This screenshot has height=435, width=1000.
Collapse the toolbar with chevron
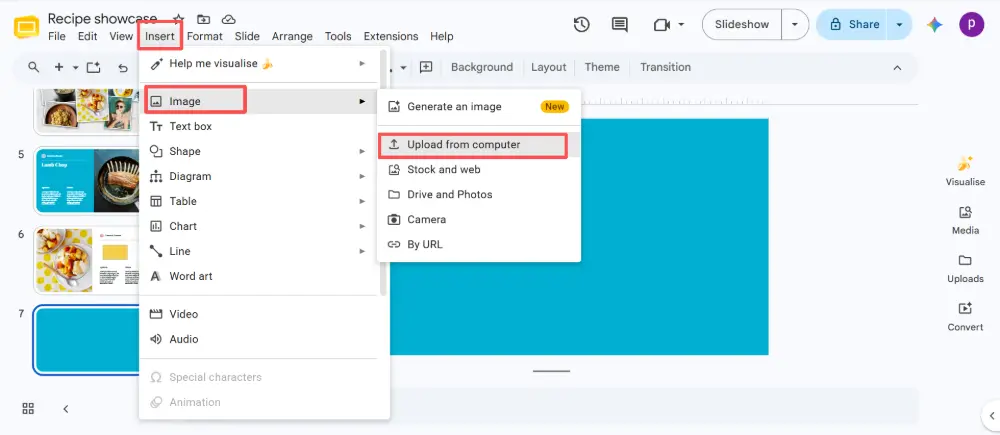point(897,68)
